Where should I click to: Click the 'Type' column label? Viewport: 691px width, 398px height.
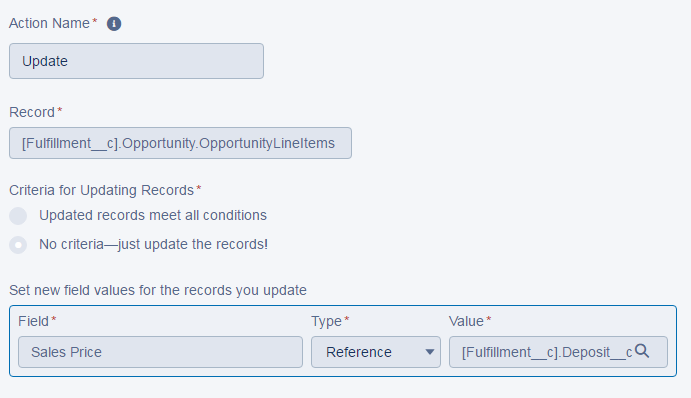[x=327, y=321]
